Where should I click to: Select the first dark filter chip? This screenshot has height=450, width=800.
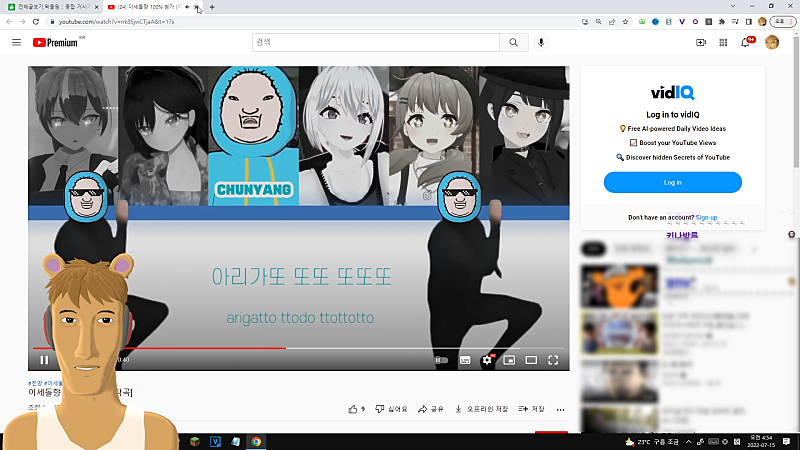coord(593,249)
